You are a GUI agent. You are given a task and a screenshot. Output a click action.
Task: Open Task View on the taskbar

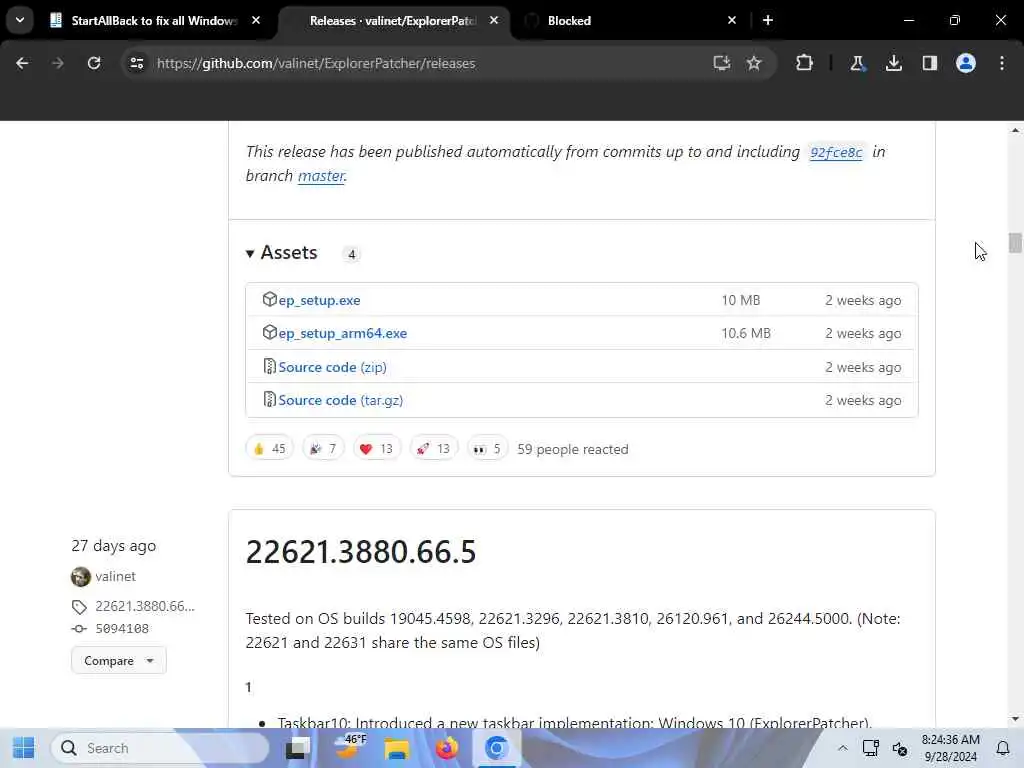click(298, 748)
